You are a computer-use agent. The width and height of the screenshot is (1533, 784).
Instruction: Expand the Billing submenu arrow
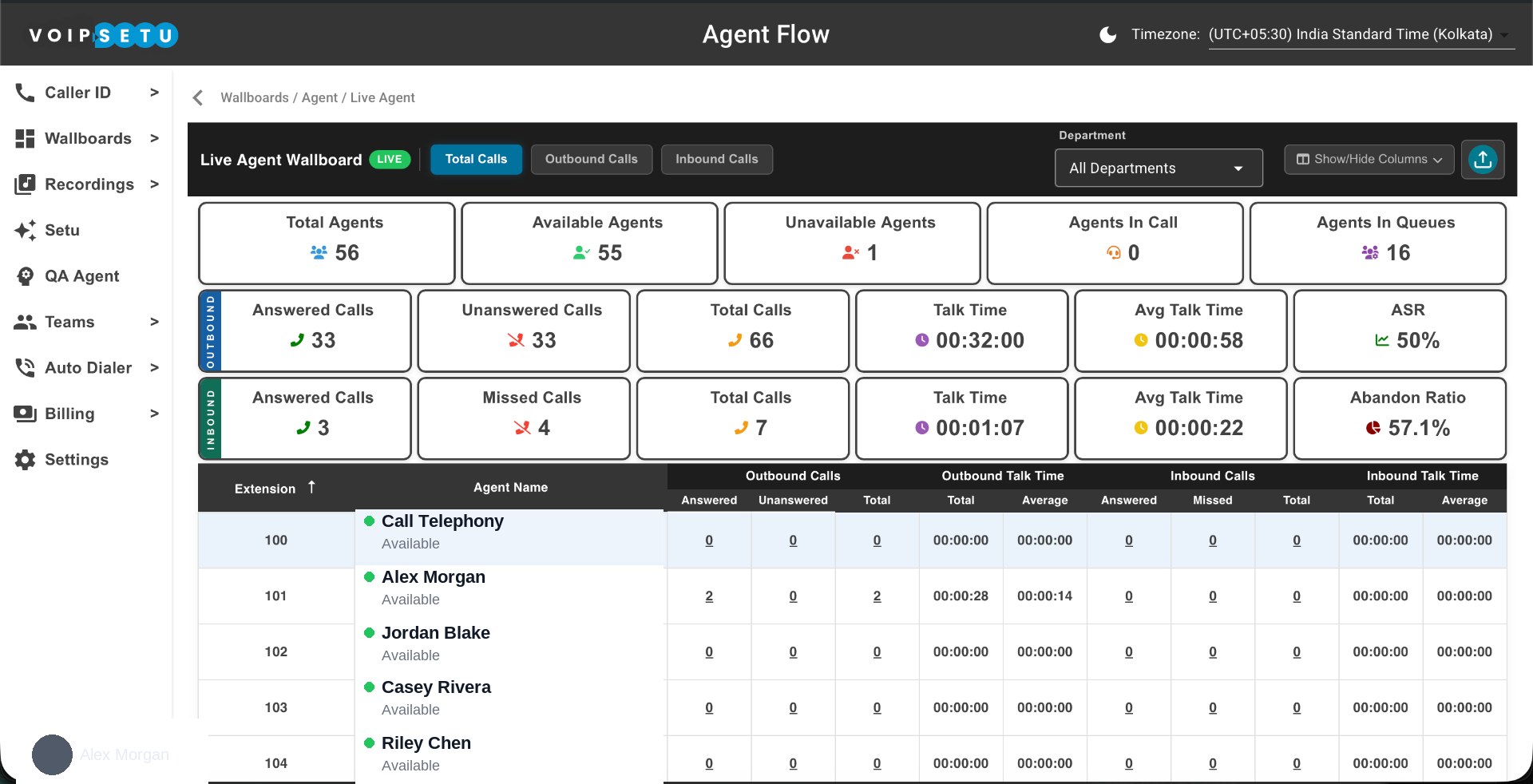click(x=154, y=414)
